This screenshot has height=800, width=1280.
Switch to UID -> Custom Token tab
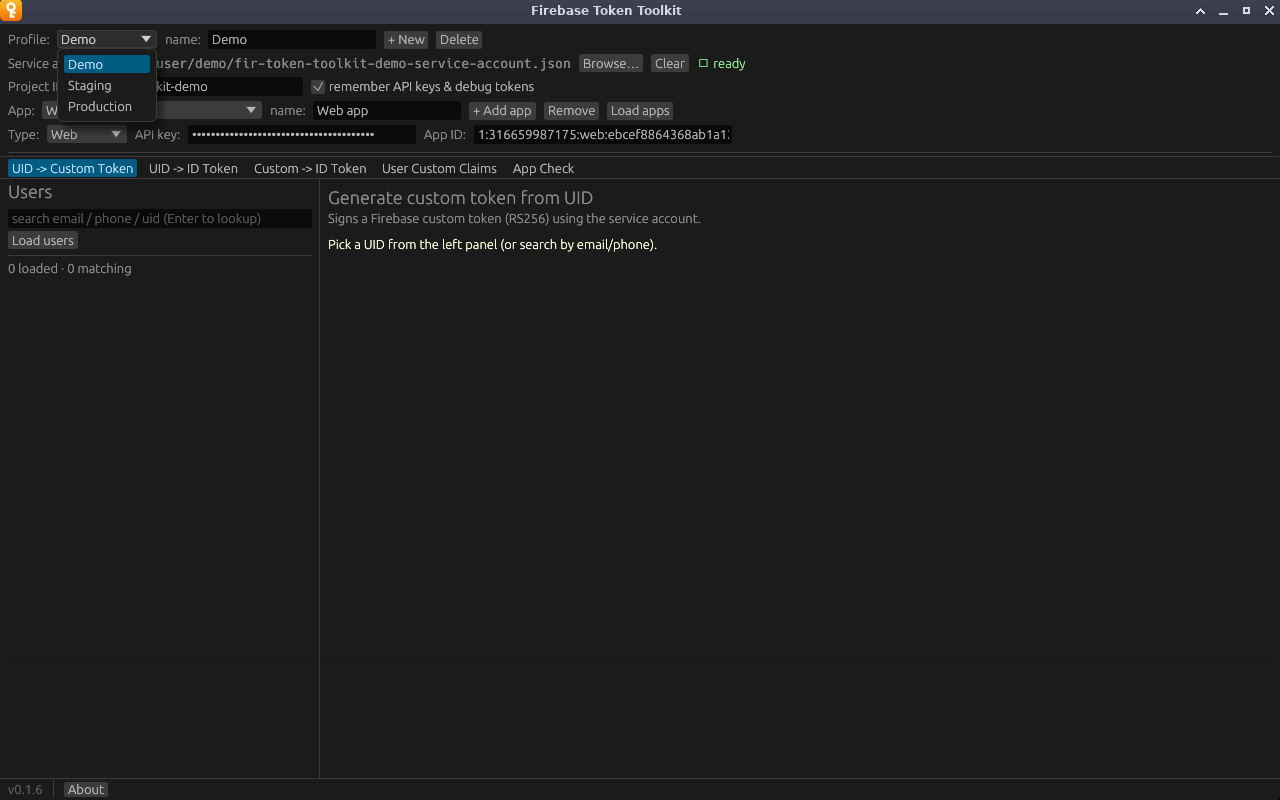(72, 169)
